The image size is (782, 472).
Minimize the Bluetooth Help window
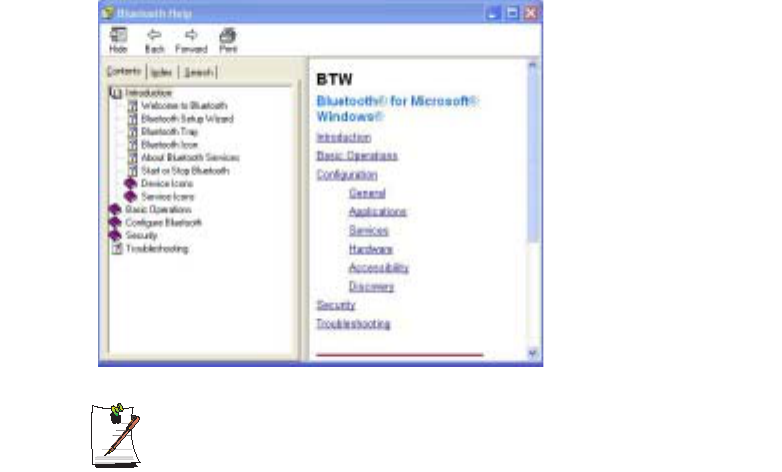point(493,13)
